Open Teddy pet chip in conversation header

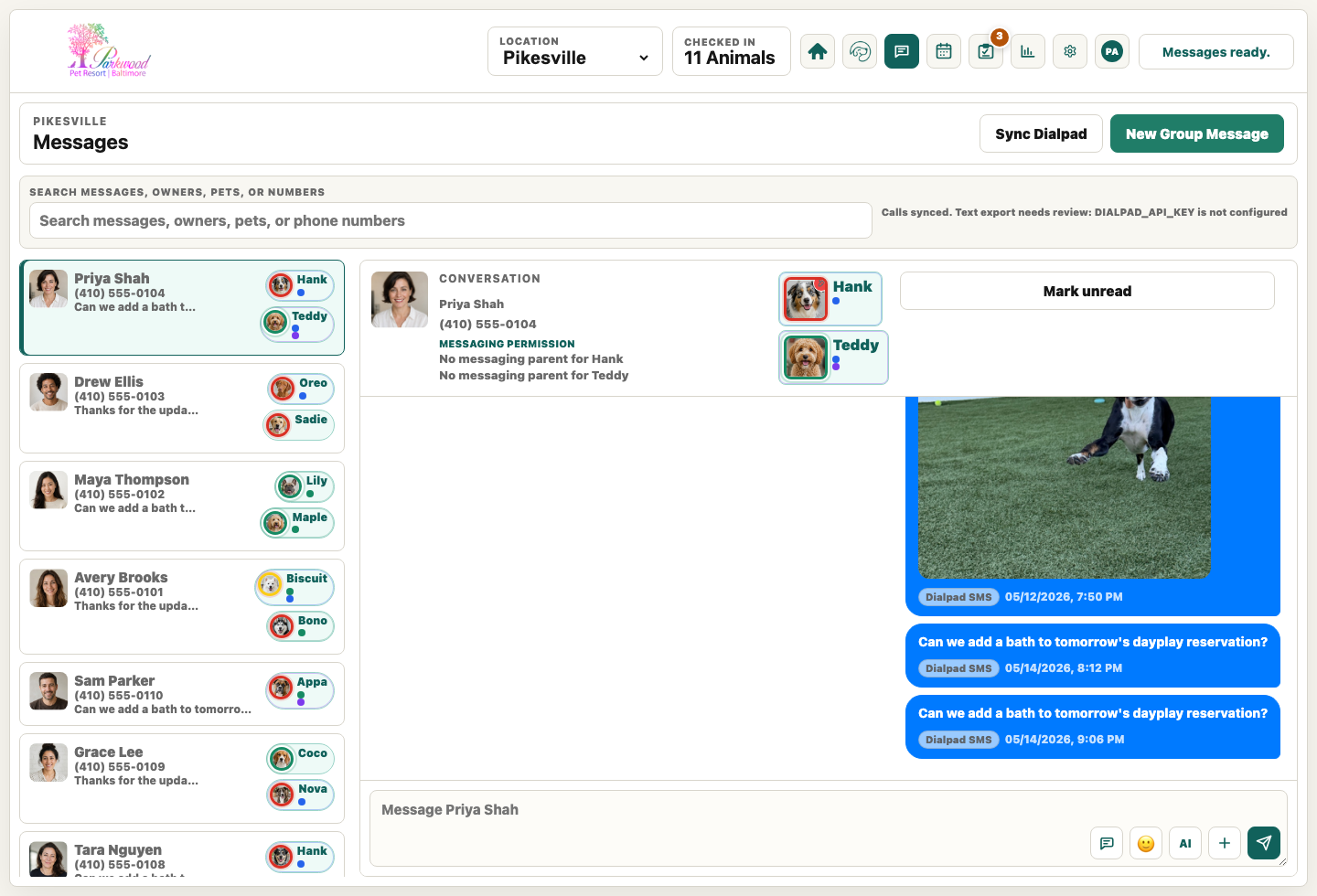pos(833,357)
